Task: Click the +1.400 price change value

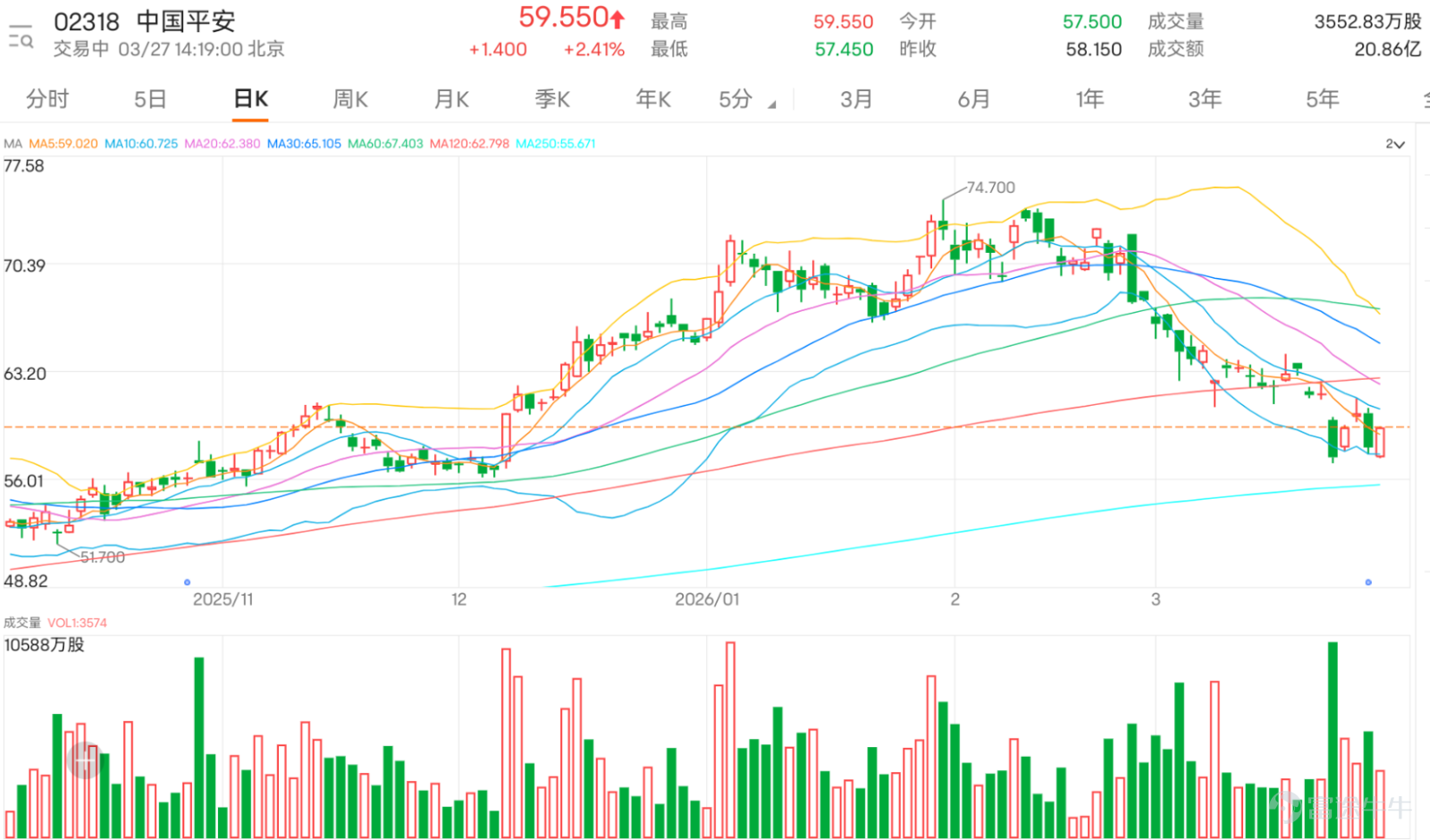Action: pyautogui.click(x=498, y=50)
